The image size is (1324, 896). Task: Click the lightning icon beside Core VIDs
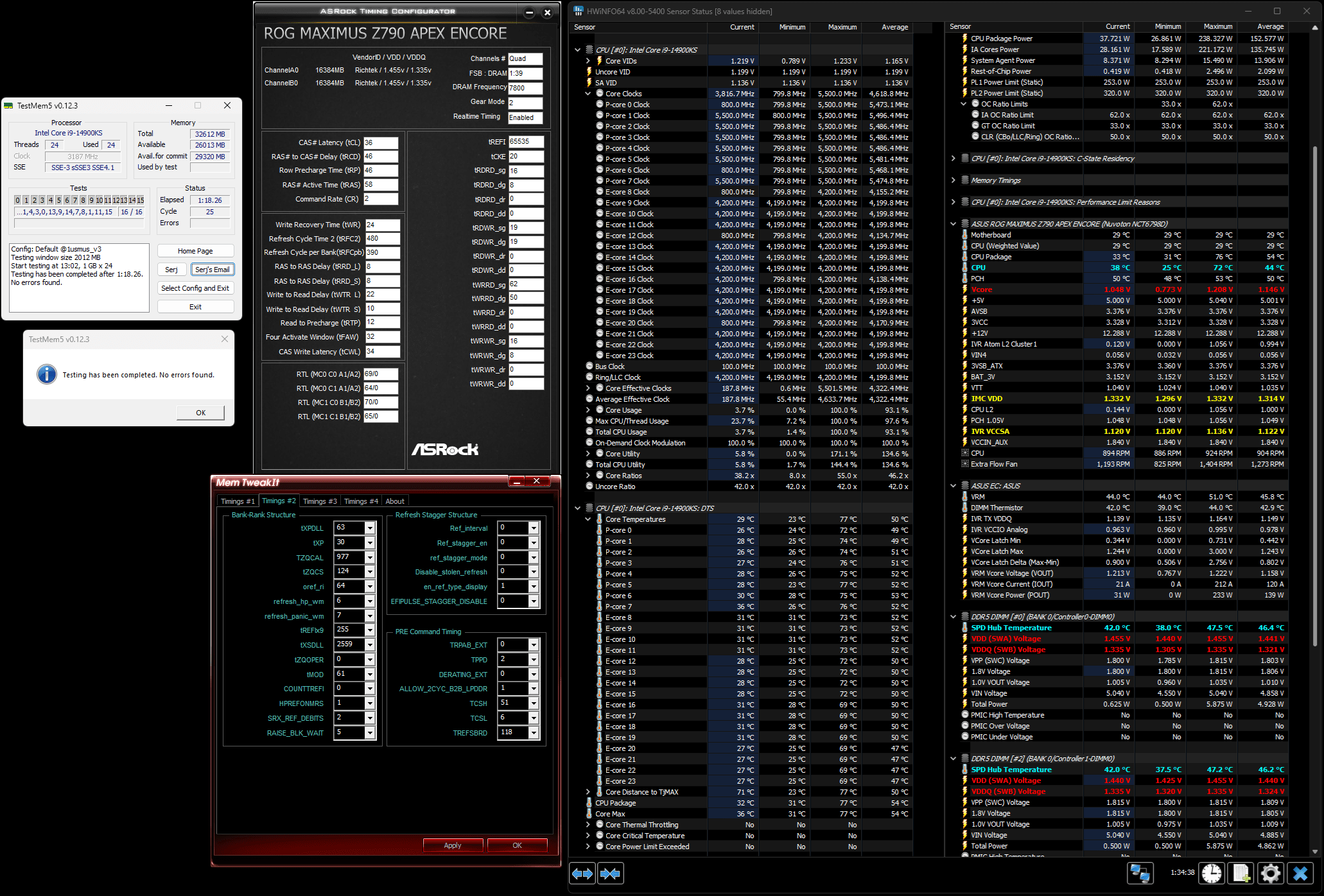[x=600, y=61]
